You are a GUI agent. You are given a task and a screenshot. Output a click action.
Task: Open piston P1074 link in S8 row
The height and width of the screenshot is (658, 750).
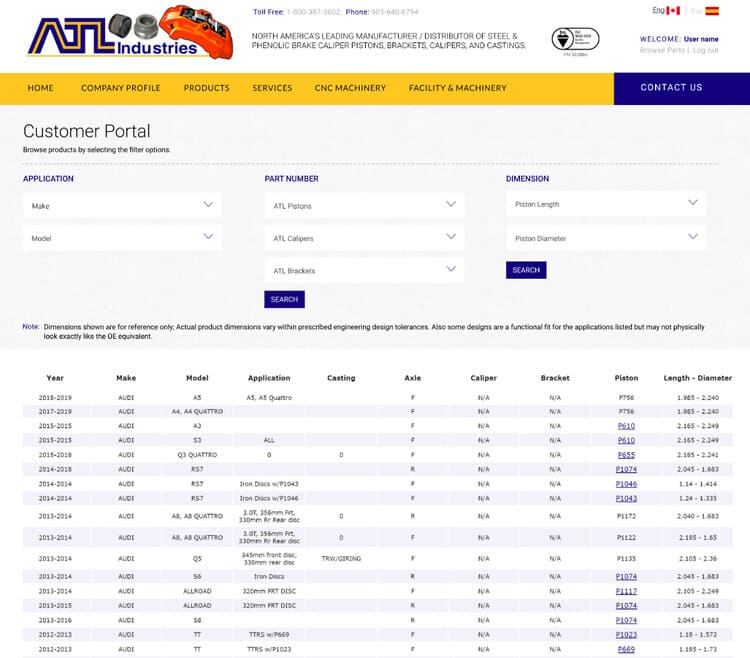[626, 620]
